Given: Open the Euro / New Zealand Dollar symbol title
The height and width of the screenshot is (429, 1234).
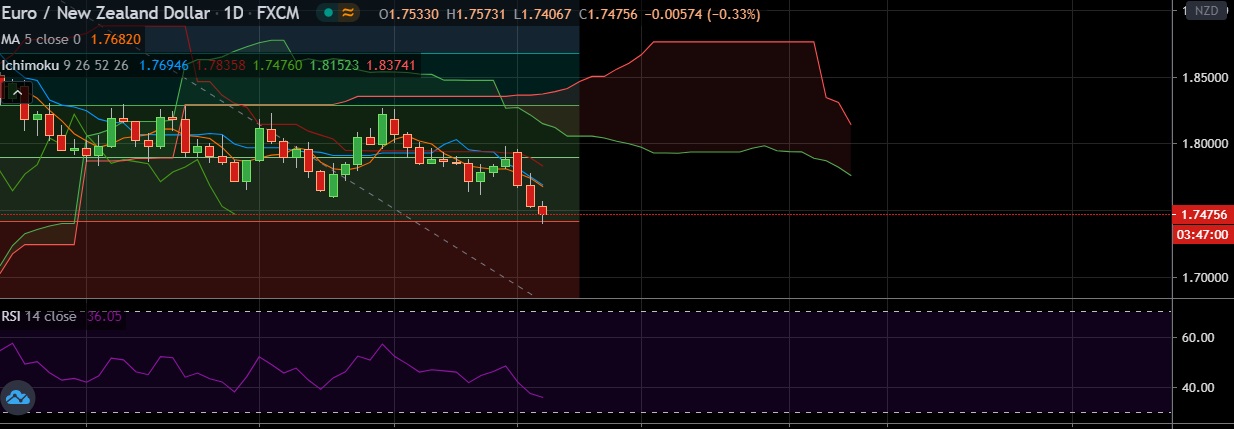Looking at the screenshot, I should point(105,14).
